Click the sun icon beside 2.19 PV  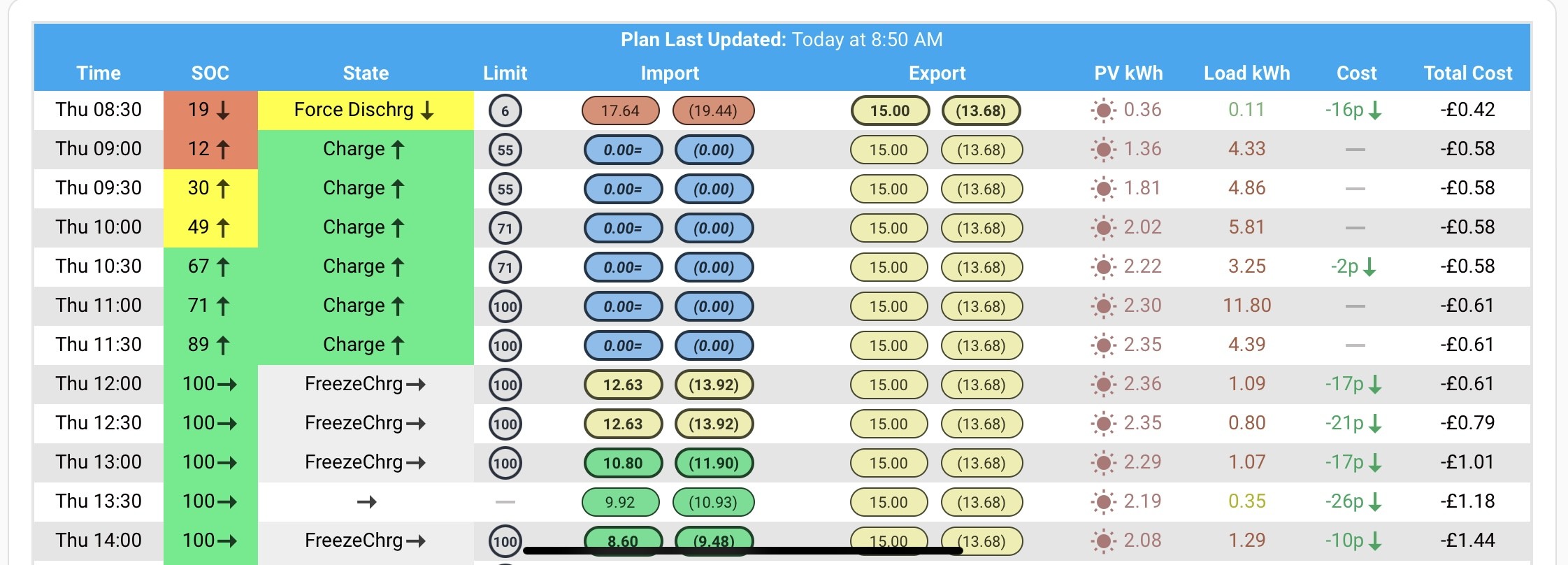click(1103, 502)
